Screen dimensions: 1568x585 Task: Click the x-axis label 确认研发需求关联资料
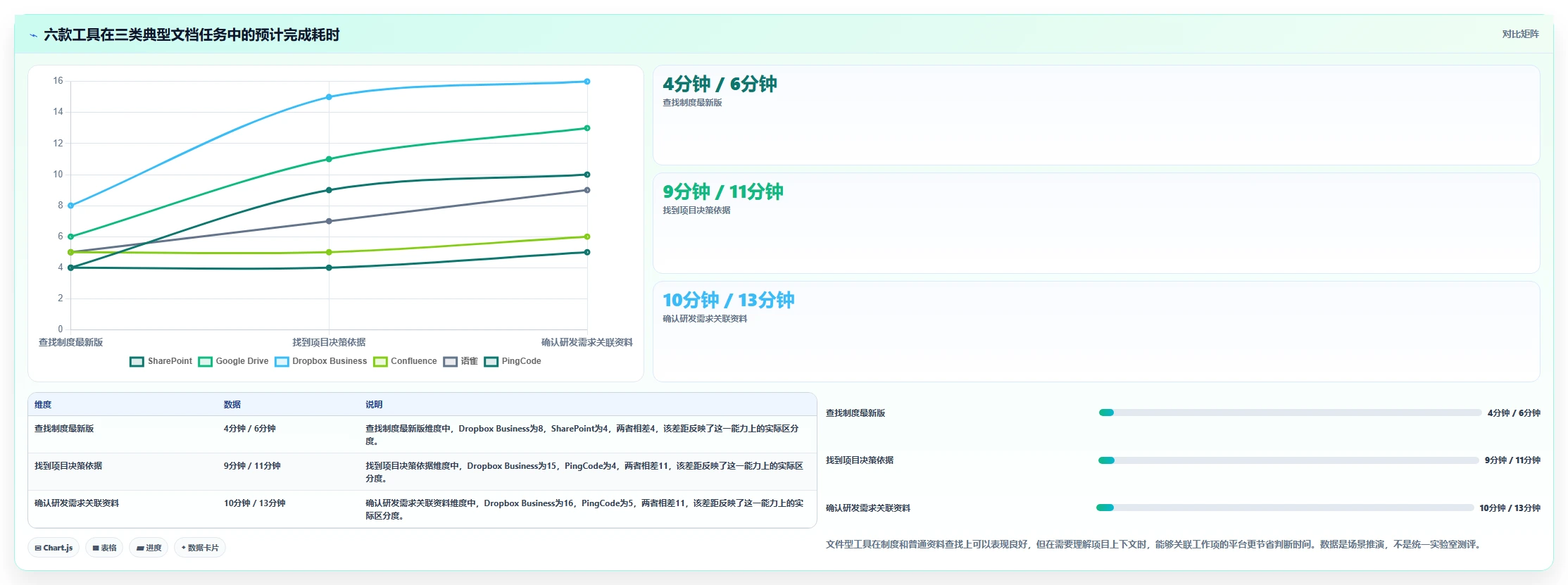587,342
